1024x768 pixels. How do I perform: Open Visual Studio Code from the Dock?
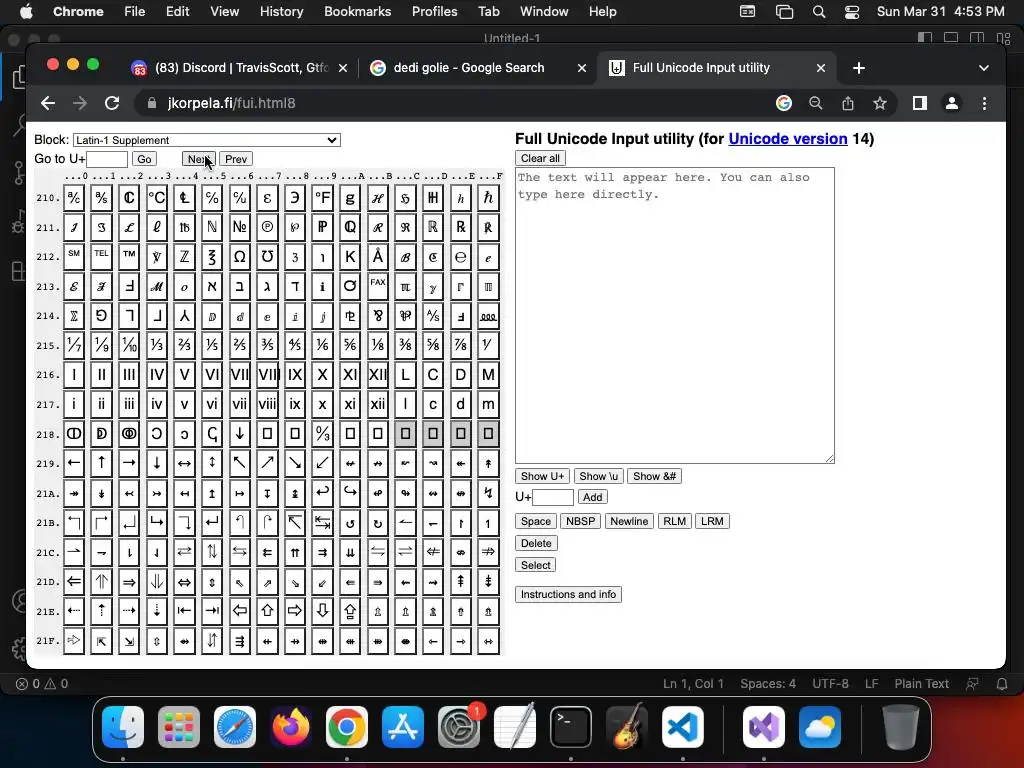click(x=682, y=727)
